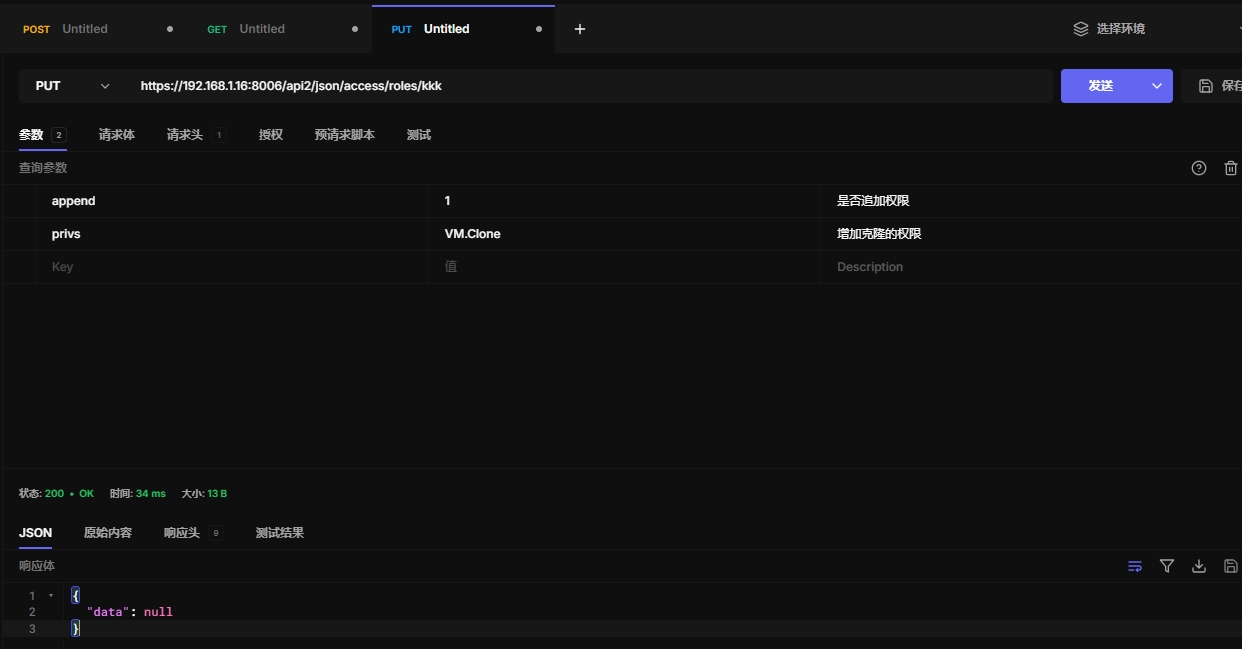
Task: Click the request URL input field
Action: point(590,86)
